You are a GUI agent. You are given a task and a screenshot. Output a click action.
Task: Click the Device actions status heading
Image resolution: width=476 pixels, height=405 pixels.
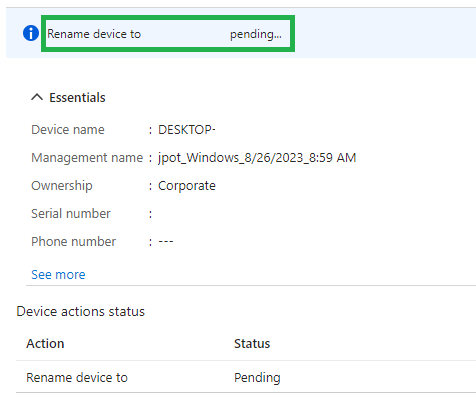pyautogui.click(x=80, y=312)
